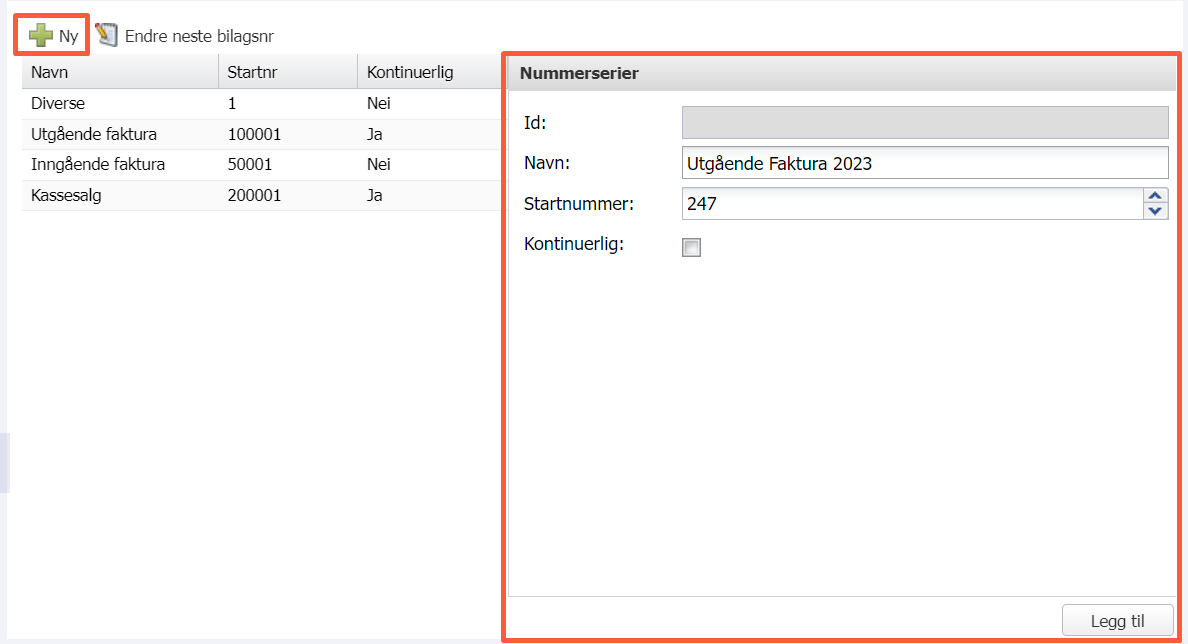
Task: Sort list by Startnr column header
Action: tap(287, 73)
